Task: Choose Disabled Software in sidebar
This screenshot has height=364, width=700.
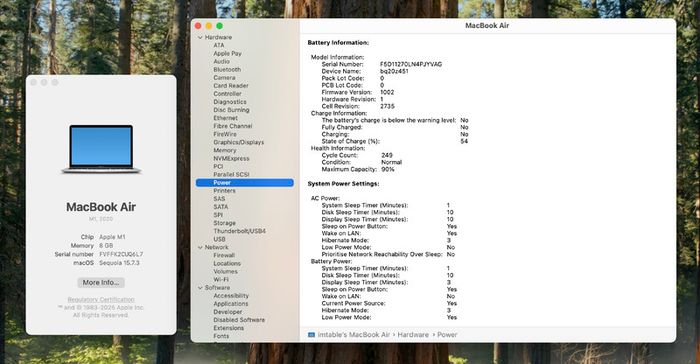Action: [x=239, y=320]
